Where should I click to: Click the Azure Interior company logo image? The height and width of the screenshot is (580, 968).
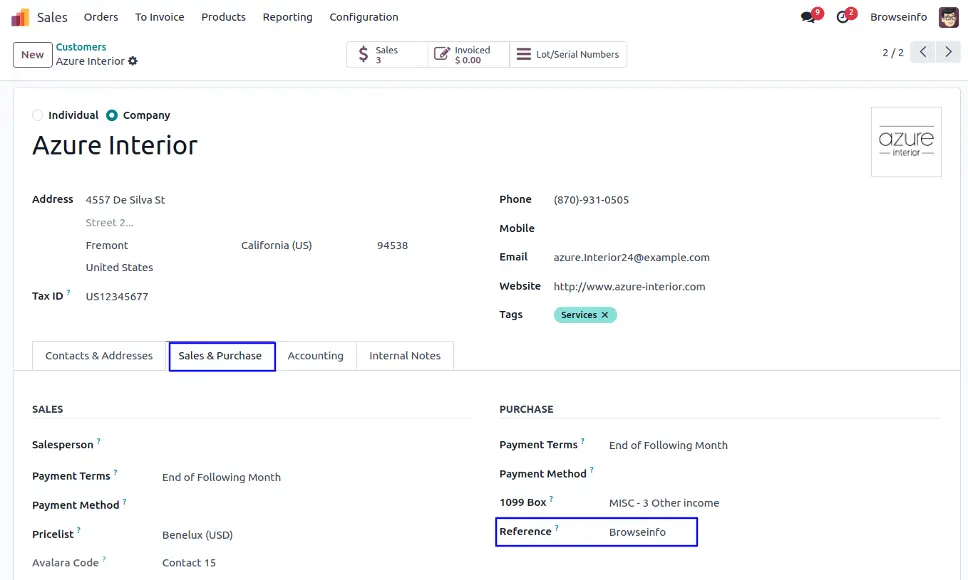coord(906,142)
